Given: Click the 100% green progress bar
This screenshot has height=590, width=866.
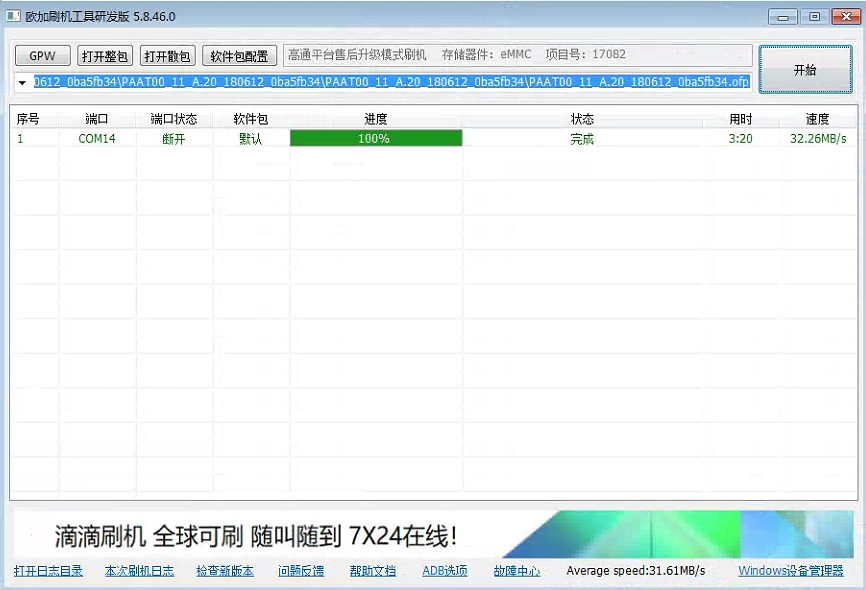Looking at the screenshot, I should pyautogui.click(x=376, y=138).
